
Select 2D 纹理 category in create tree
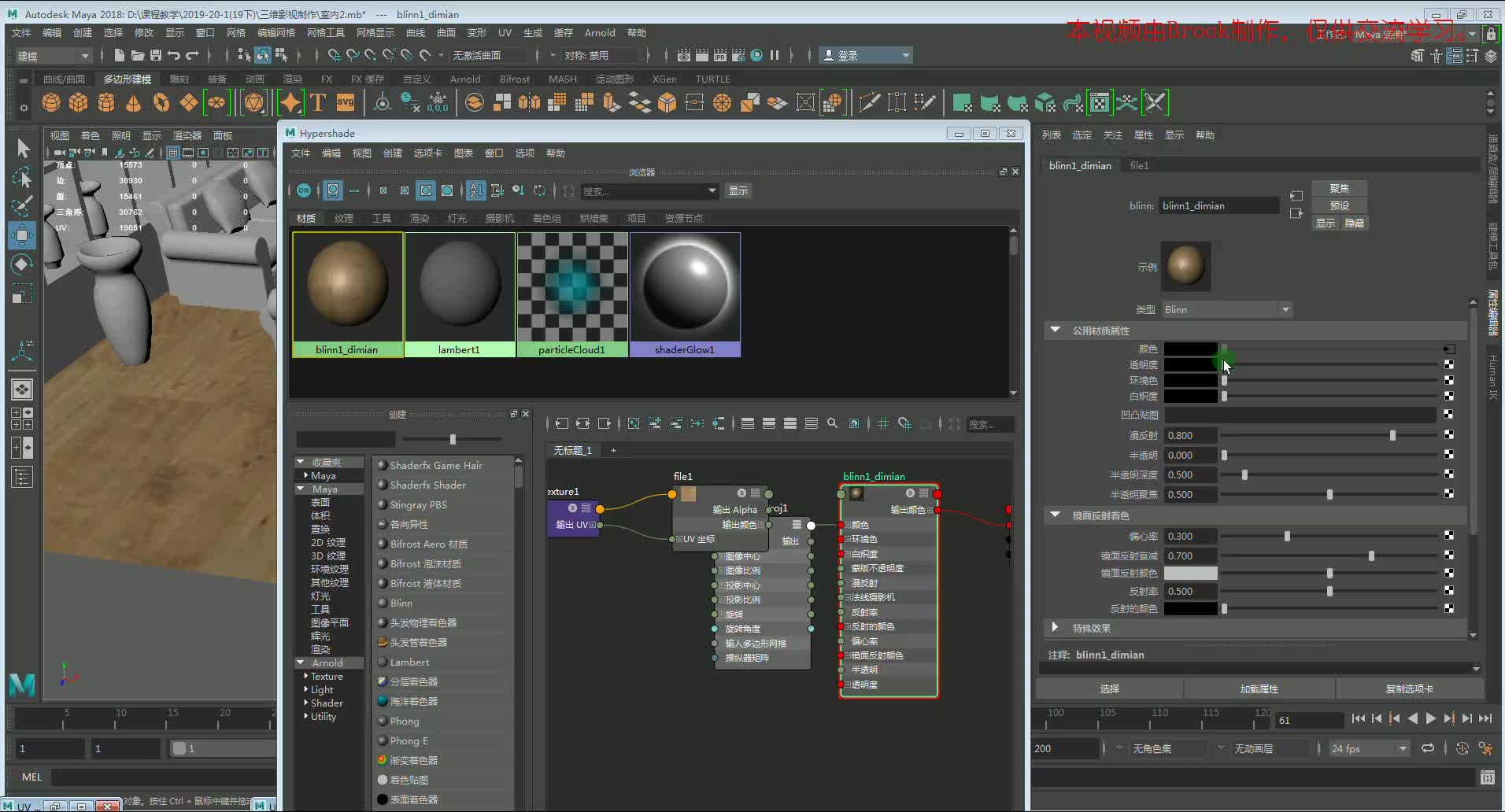(x=328, y=542)
